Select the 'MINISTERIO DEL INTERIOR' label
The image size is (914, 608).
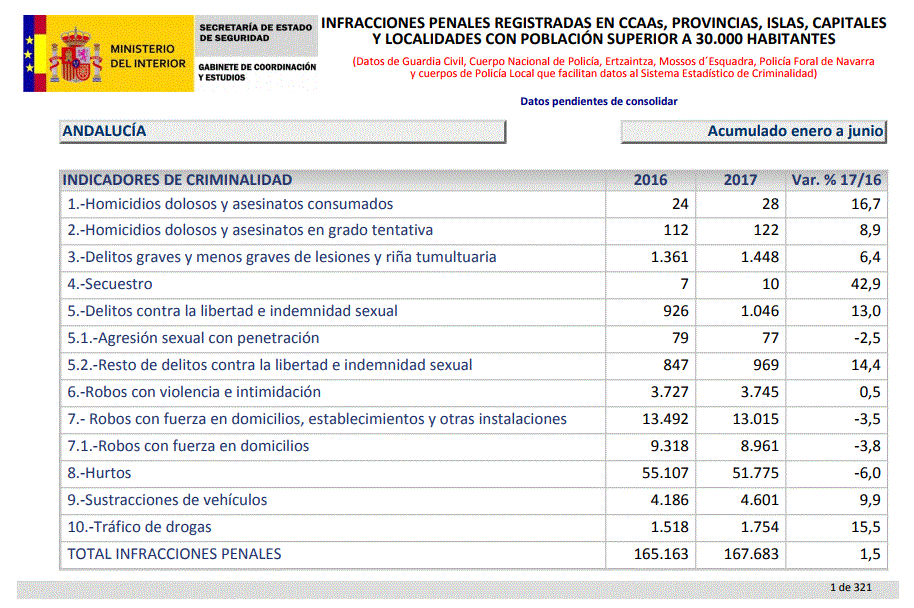(148, 56)
